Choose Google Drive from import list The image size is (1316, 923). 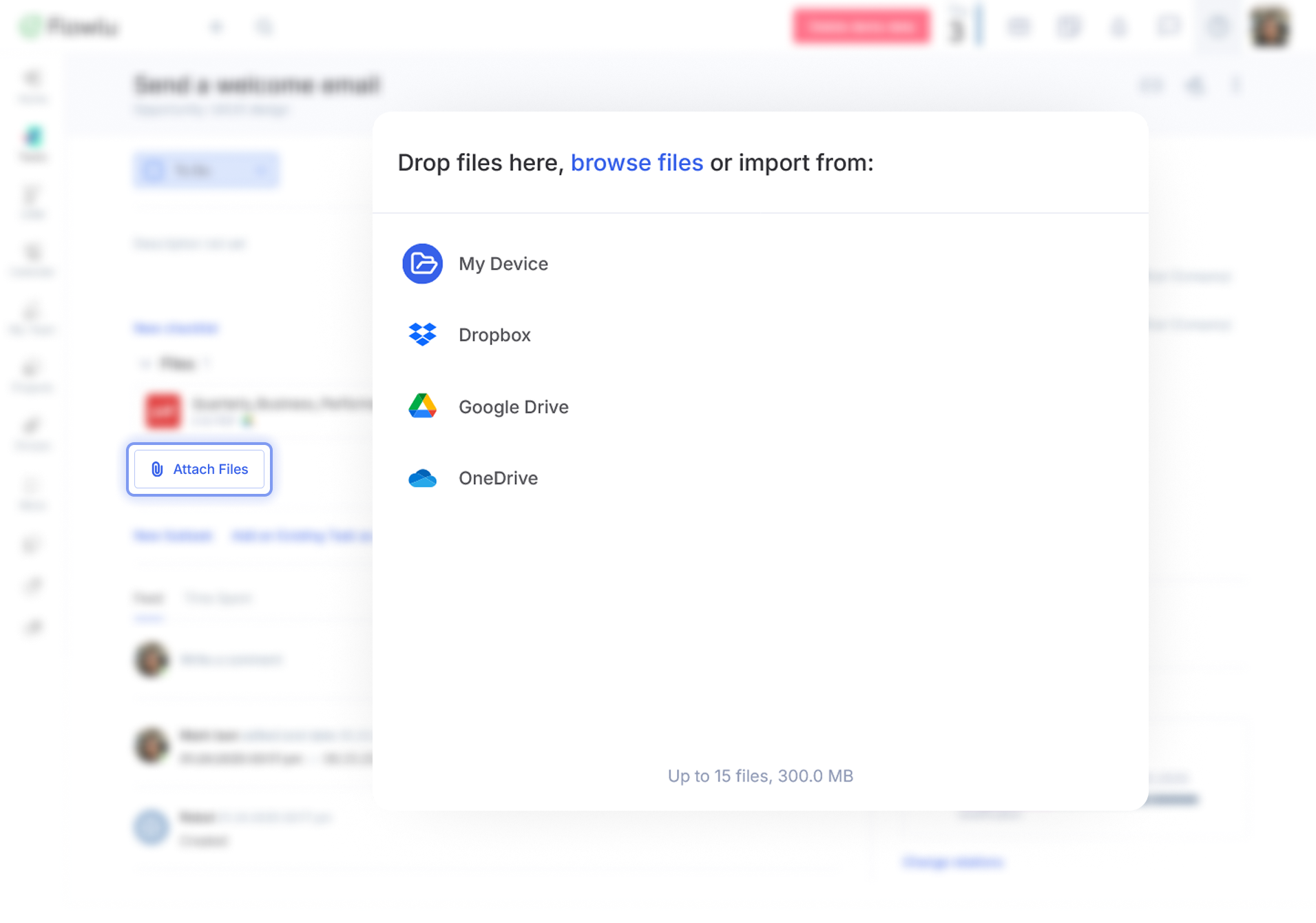[x=513, y=407]
